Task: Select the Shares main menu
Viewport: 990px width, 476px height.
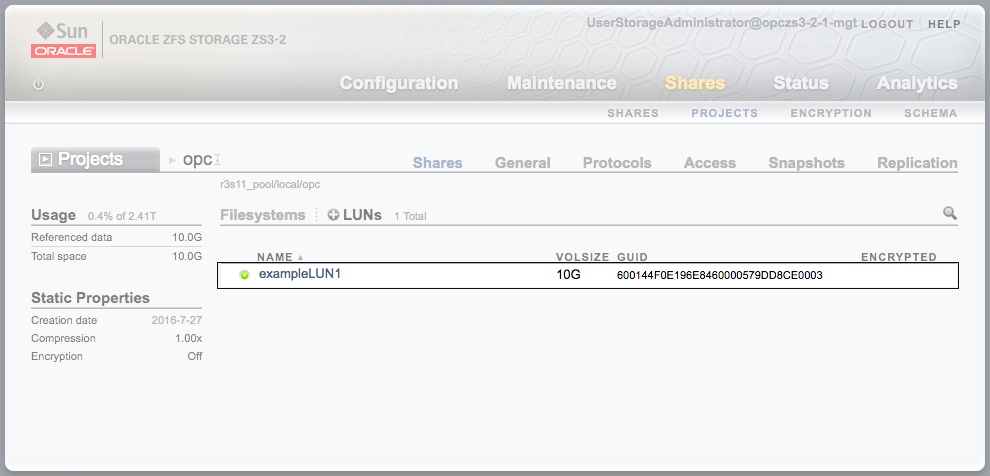Action: coord(695,83)
